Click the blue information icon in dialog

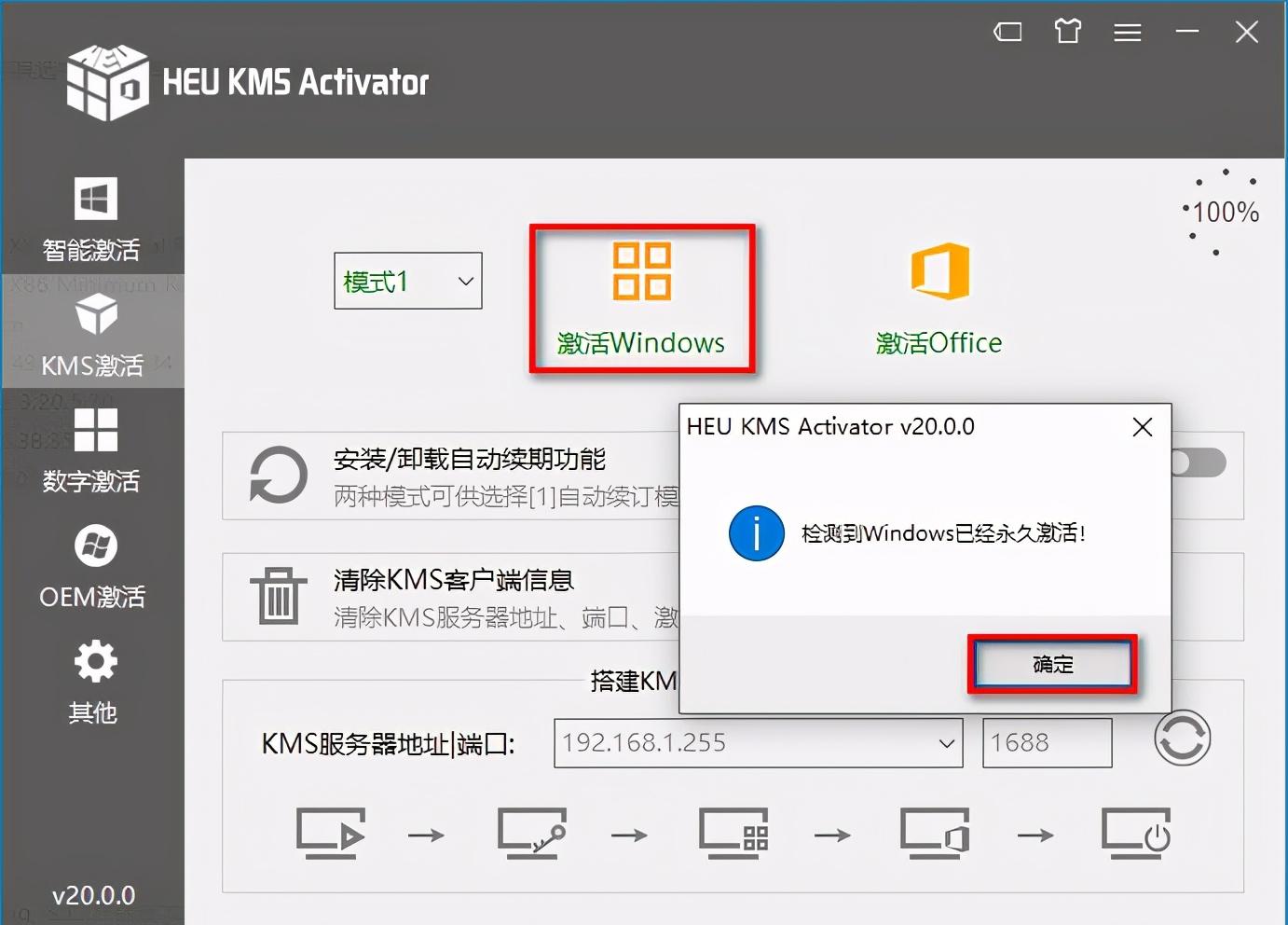[756, 533]
